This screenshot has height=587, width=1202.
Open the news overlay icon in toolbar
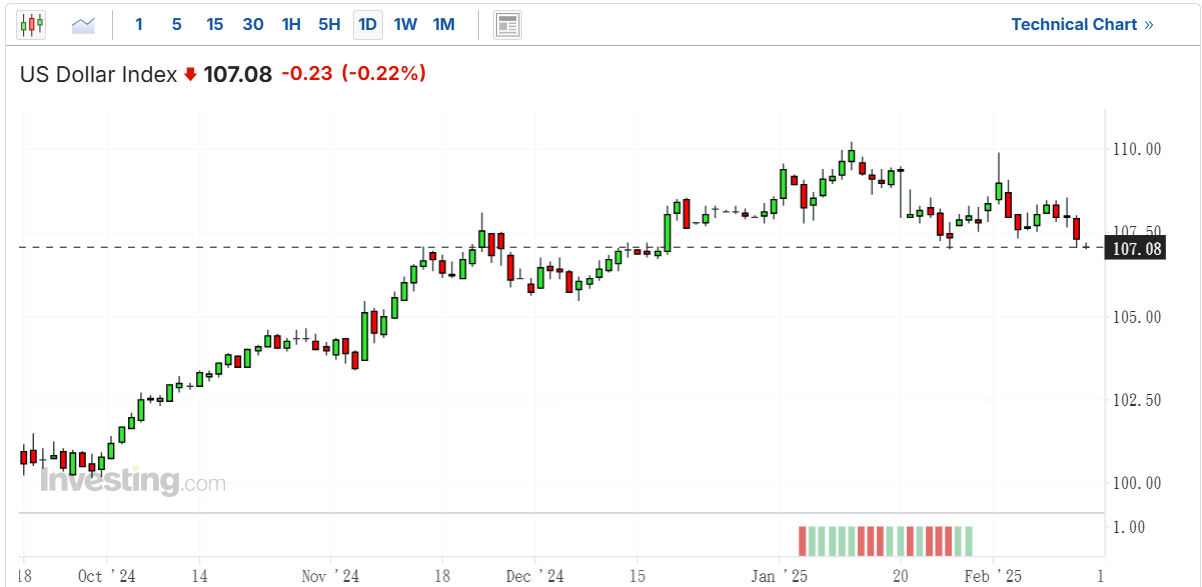pos(508,24)
